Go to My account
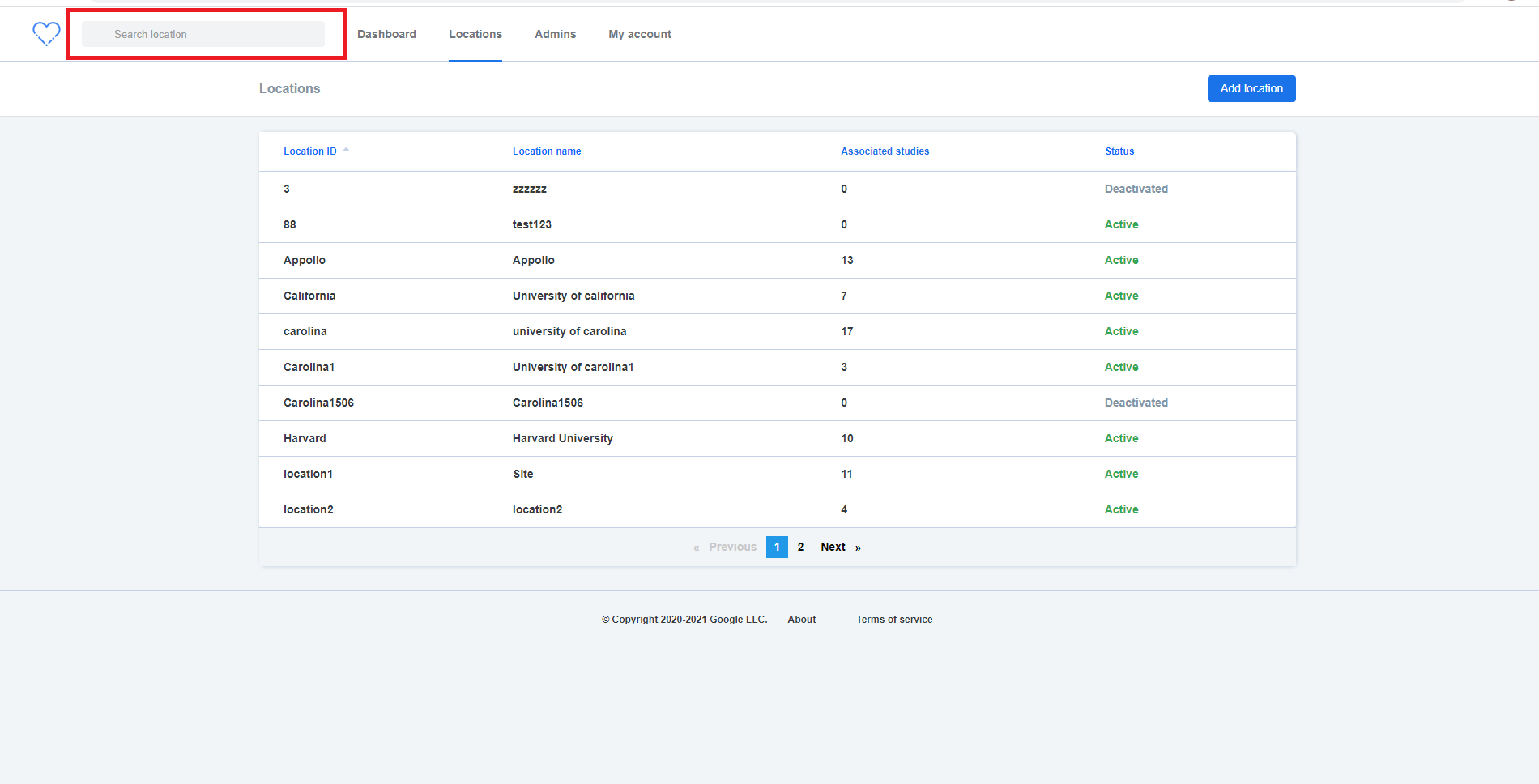The image size is (1539, 784). click(639, 34)
